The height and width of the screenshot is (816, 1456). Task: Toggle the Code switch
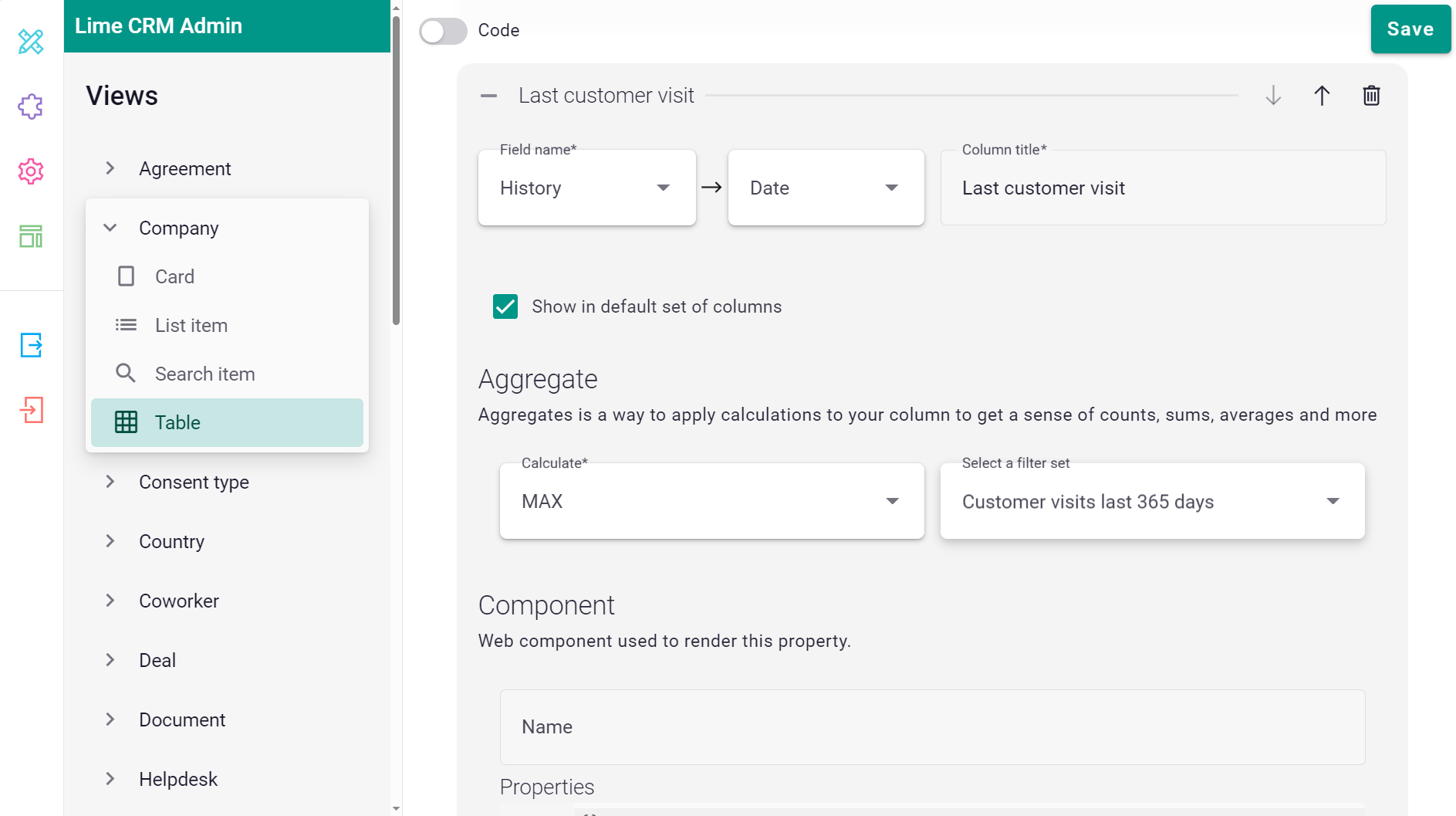point(443,31)
